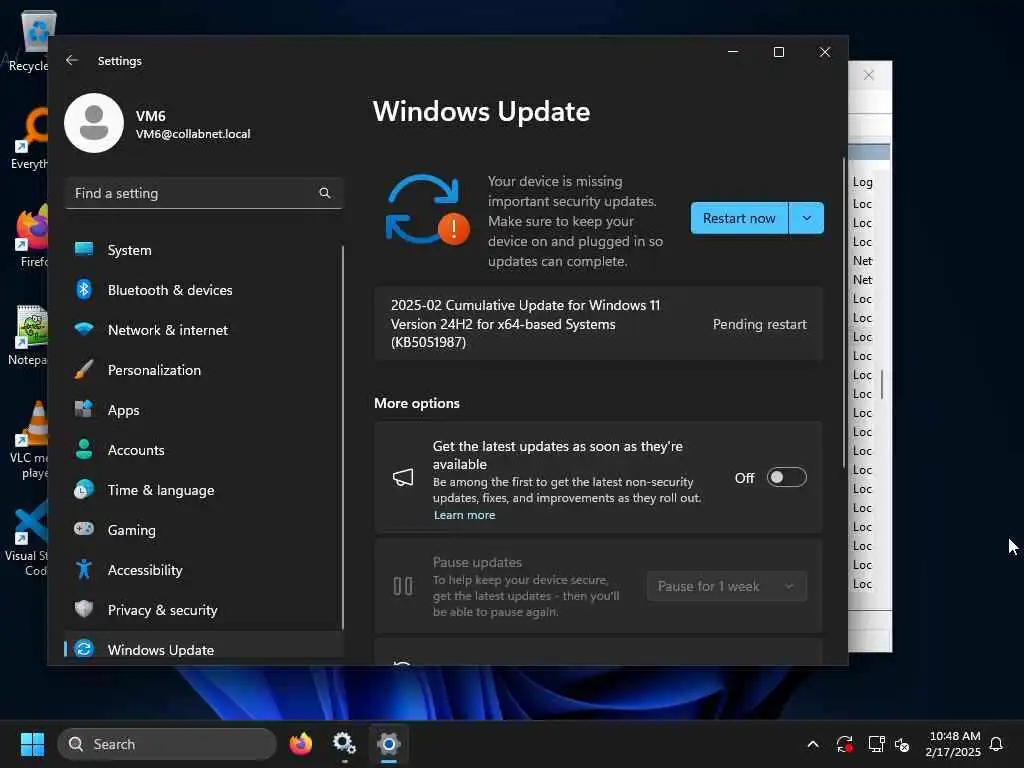1024x768 pixels.
Task: Go to Network & internet settings
Action: click(204, 329)
